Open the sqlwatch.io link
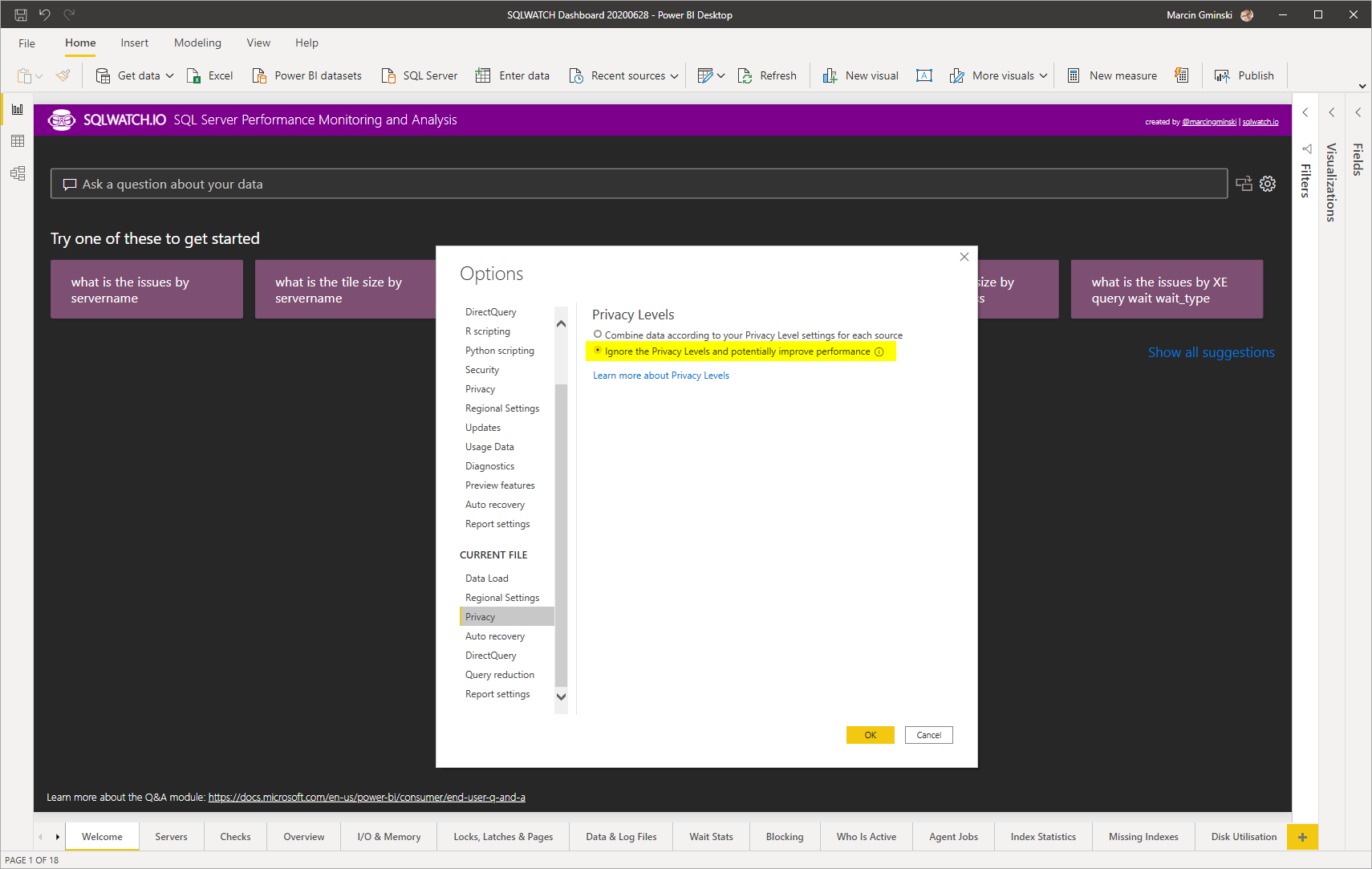 pos(1260,122)
